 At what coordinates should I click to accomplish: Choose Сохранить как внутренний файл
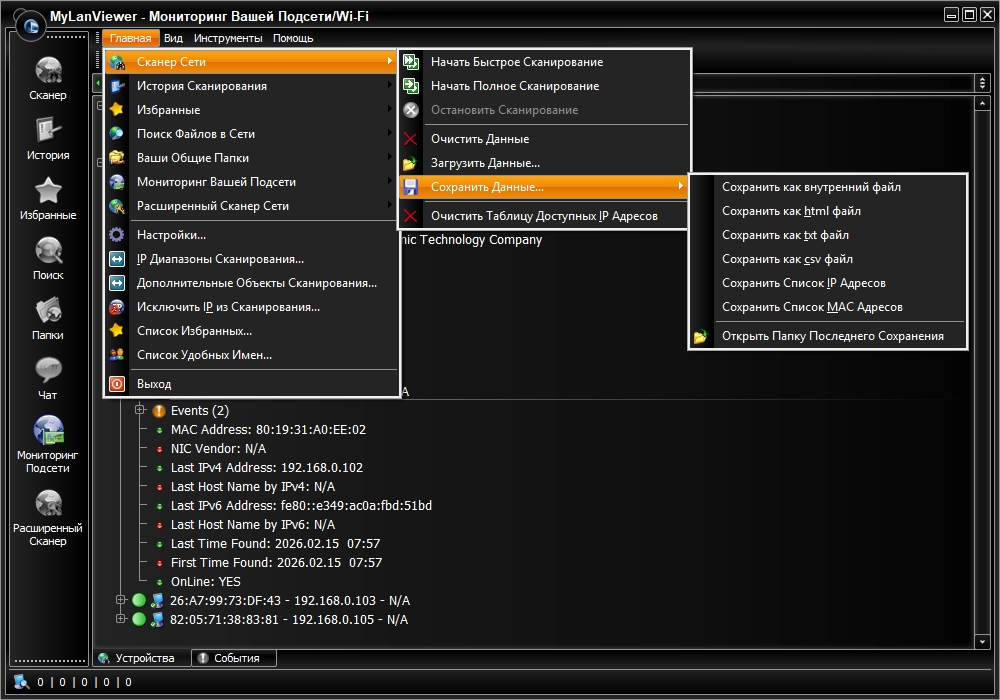(828, 187)
